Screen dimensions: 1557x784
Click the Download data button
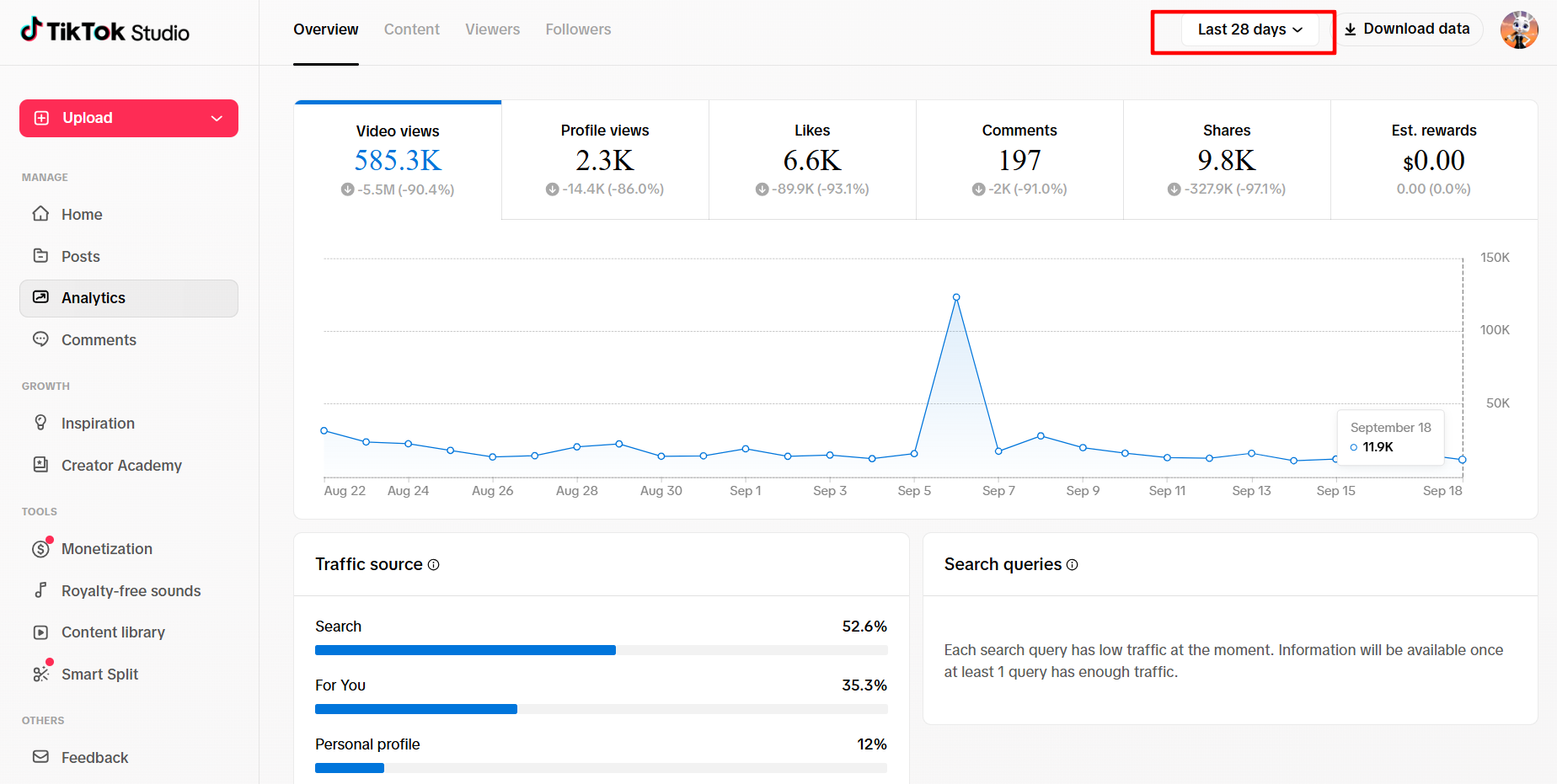pos(1407,29)
